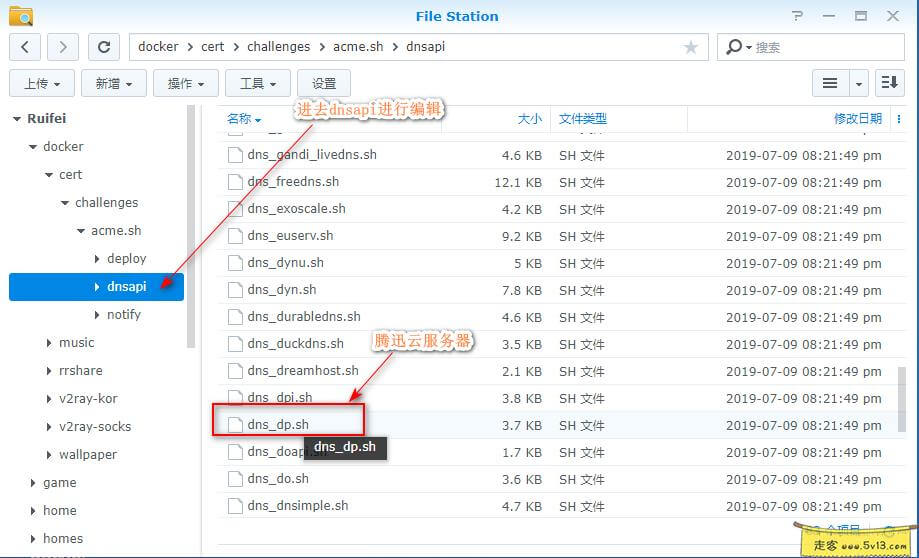This screenshot has width=919, height=558.
Task: Click the File Station help question mark
Action: tap(796, 16)
